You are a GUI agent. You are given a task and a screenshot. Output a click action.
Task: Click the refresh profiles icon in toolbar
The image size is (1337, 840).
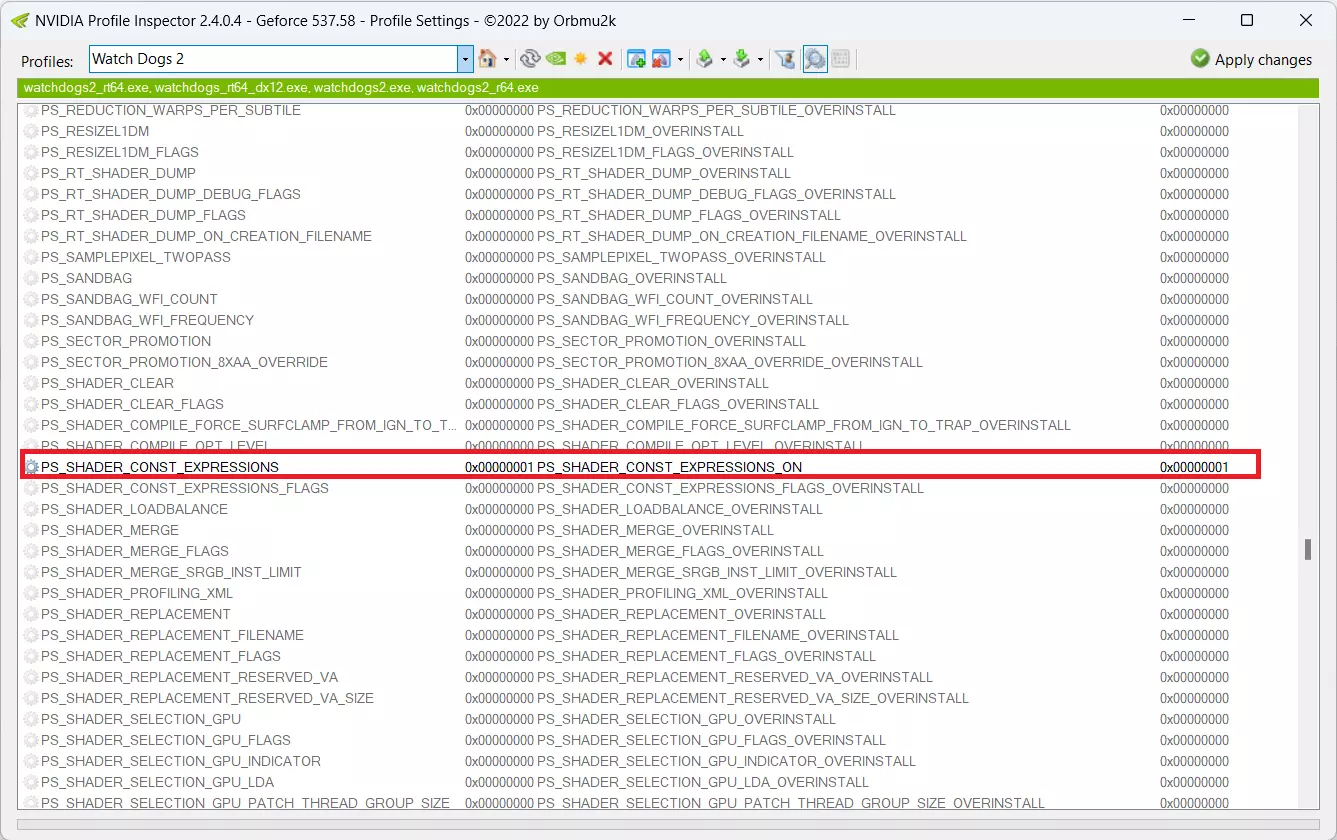point(530,59)
